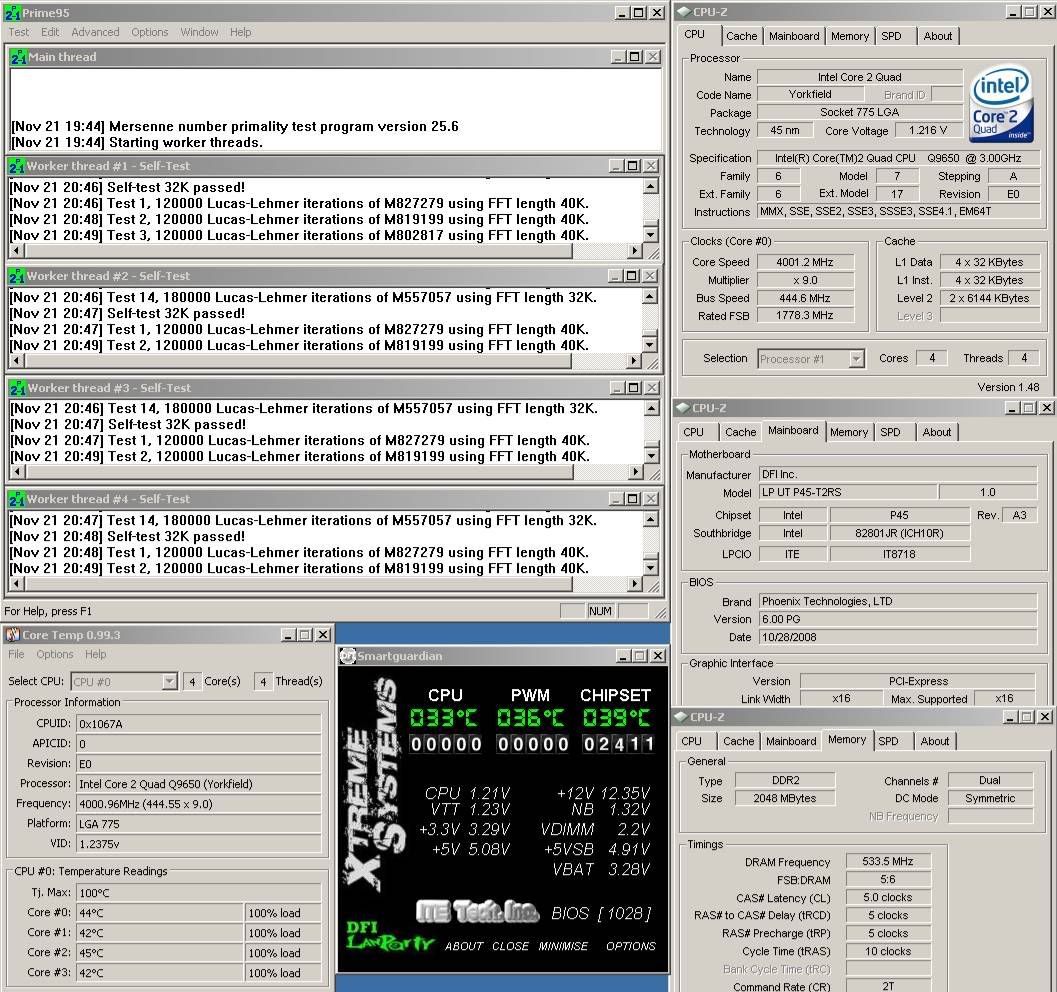Maximize the Worker thread #1 window

tap(632, 166)
